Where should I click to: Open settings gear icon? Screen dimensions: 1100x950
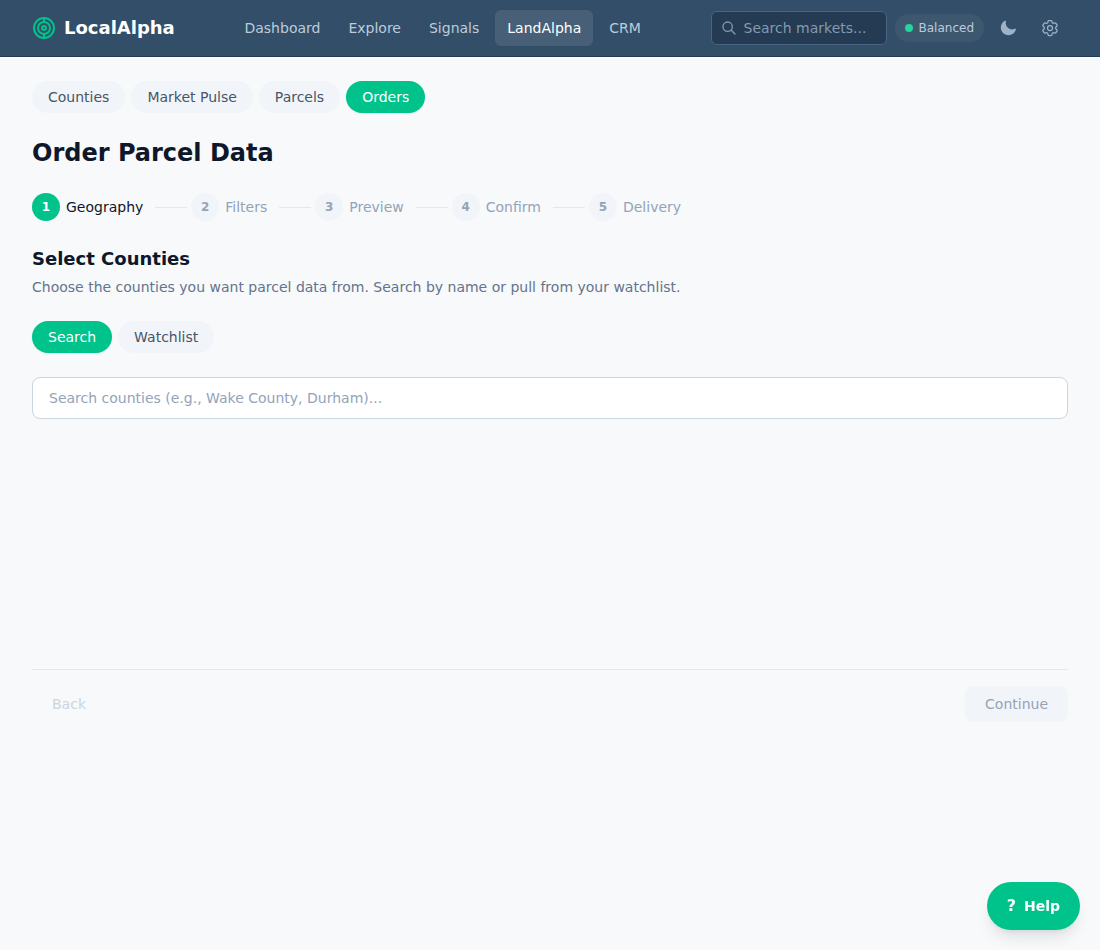1049,28
